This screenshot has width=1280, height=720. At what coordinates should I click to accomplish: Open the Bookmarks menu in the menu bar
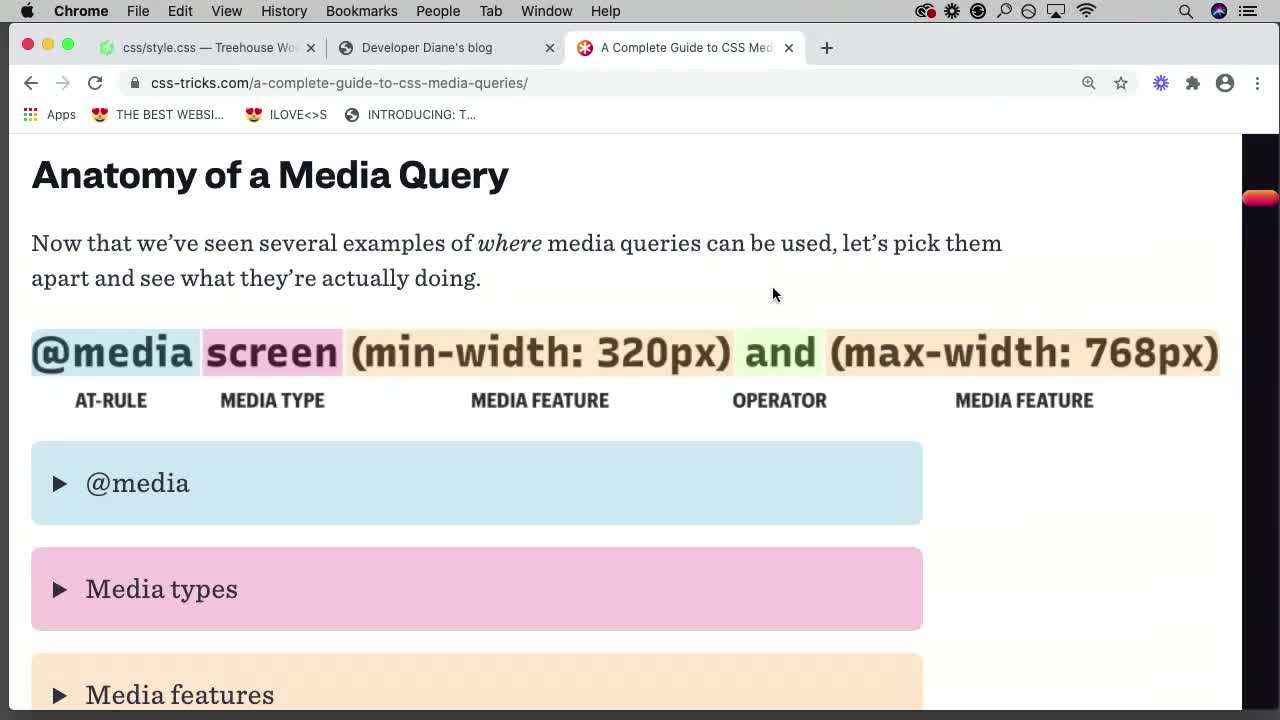(361, 11)
